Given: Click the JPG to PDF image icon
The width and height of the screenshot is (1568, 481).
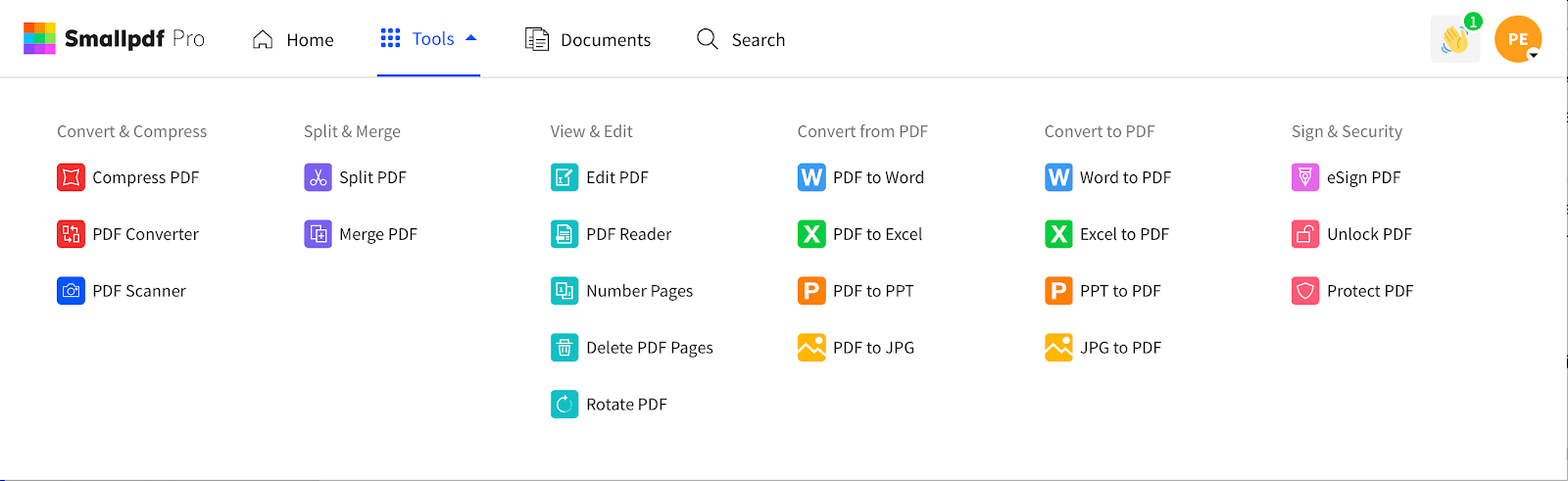Looking at the screenshot, I should click(1058, 348).
